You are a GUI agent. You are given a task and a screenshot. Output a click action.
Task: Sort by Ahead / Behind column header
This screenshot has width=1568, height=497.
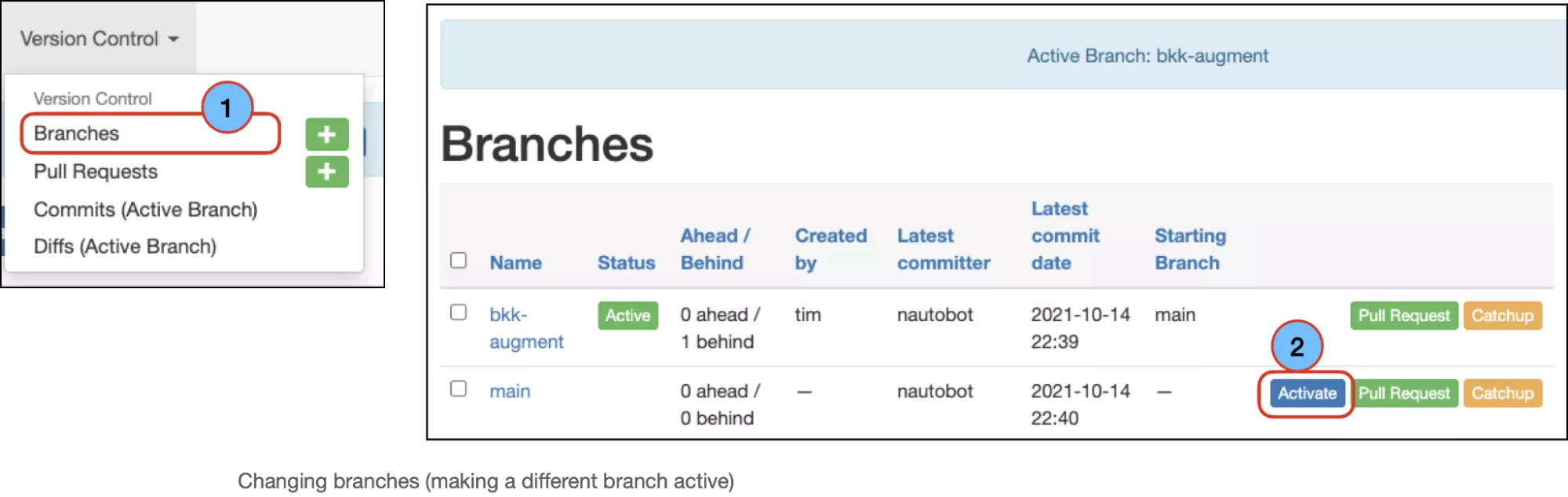(x=714, y=249)
